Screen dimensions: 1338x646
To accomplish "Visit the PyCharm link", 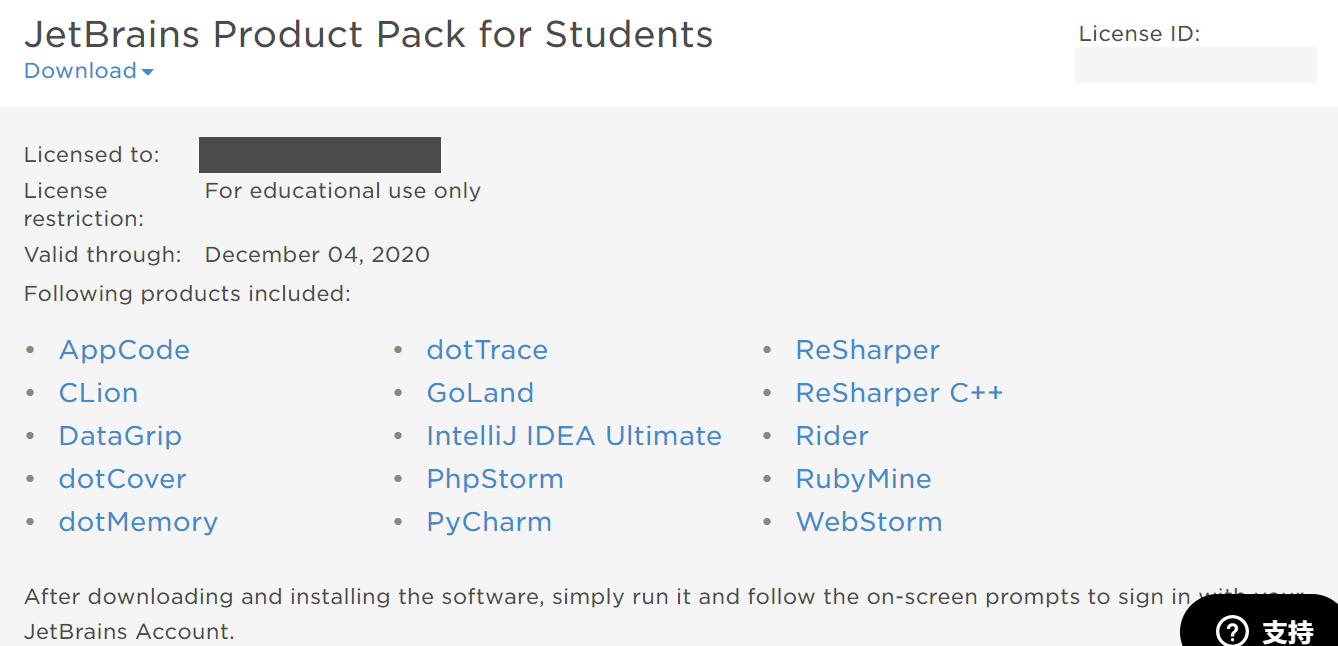I will 489,522.
